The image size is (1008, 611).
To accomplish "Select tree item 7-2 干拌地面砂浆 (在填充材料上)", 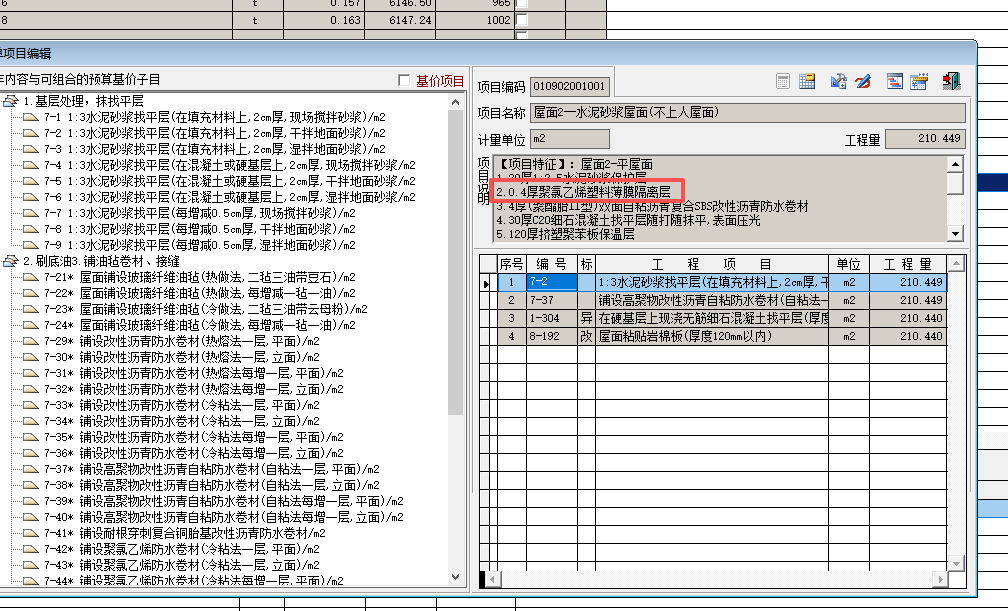I will tap(215, 133).
